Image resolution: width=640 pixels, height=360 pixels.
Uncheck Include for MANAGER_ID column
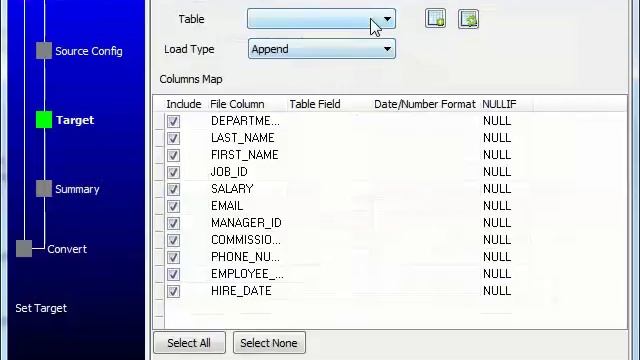pyautogui.click(x=173, y=223)
